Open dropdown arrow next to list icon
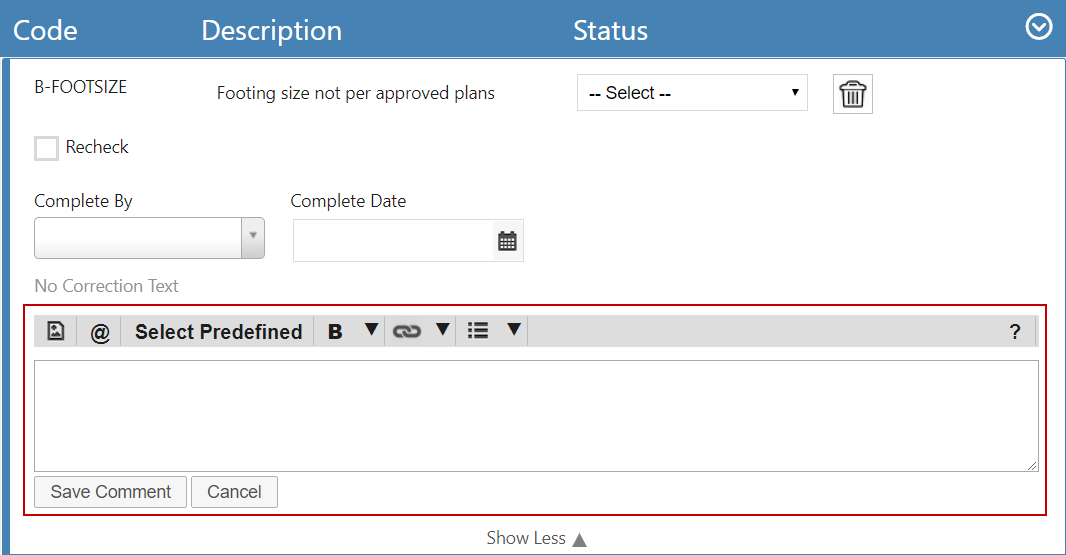The image size is (1066, 555). [x=514, y=330]
